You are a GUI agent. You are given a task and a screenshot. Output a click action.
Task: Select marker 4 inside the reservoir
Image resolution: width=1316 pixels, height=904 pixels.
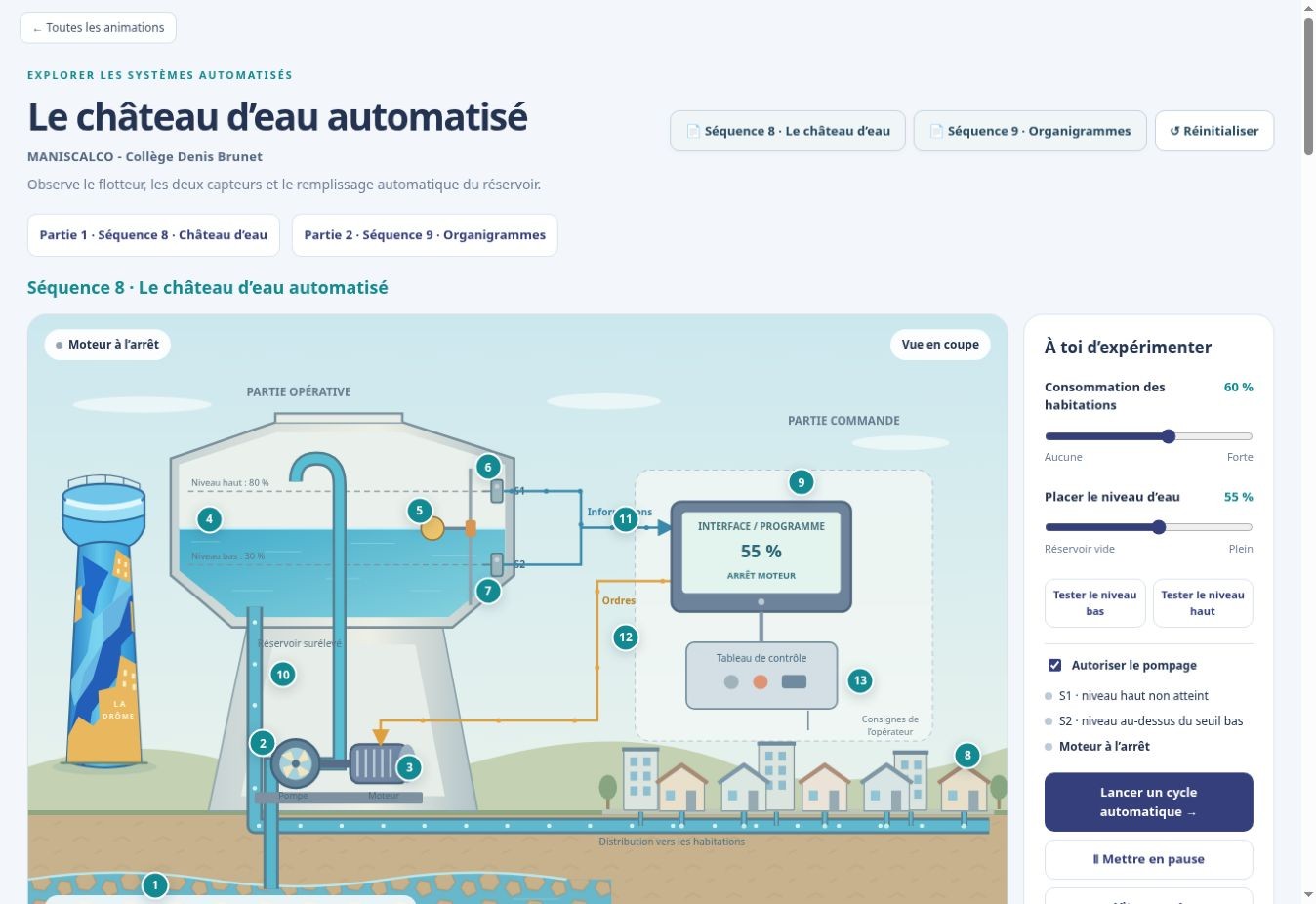coord(209,519)
